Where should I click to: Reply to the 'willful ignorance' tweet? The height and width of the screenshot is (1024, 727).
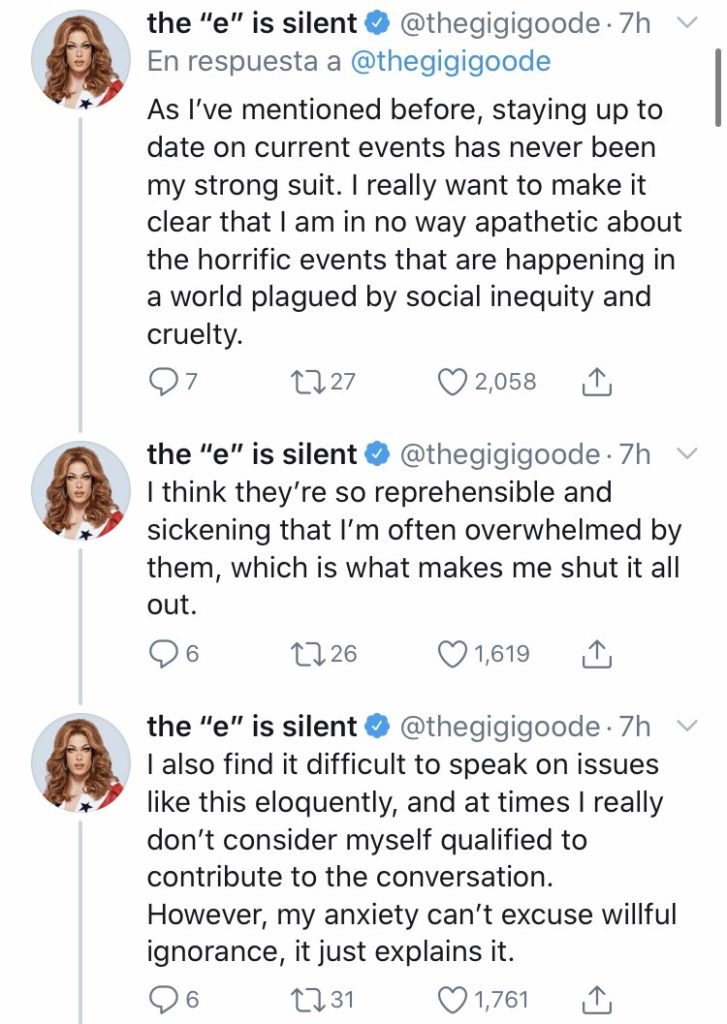tap(162, 998)
